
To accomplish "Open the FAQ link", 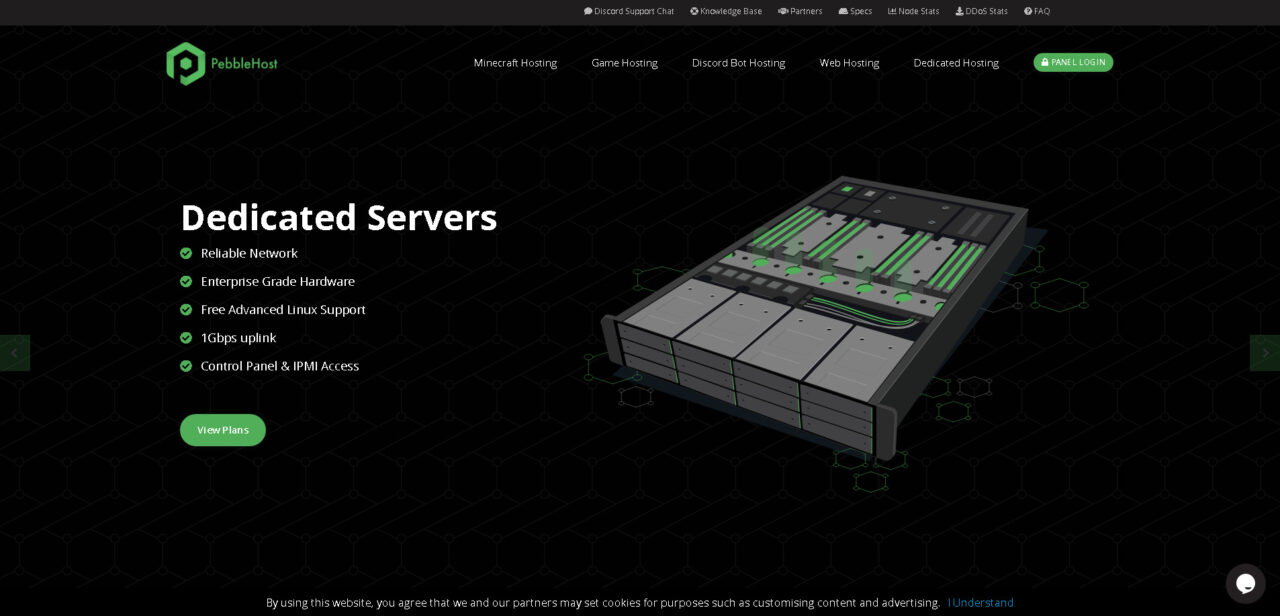I will (x=1037, y=11).
